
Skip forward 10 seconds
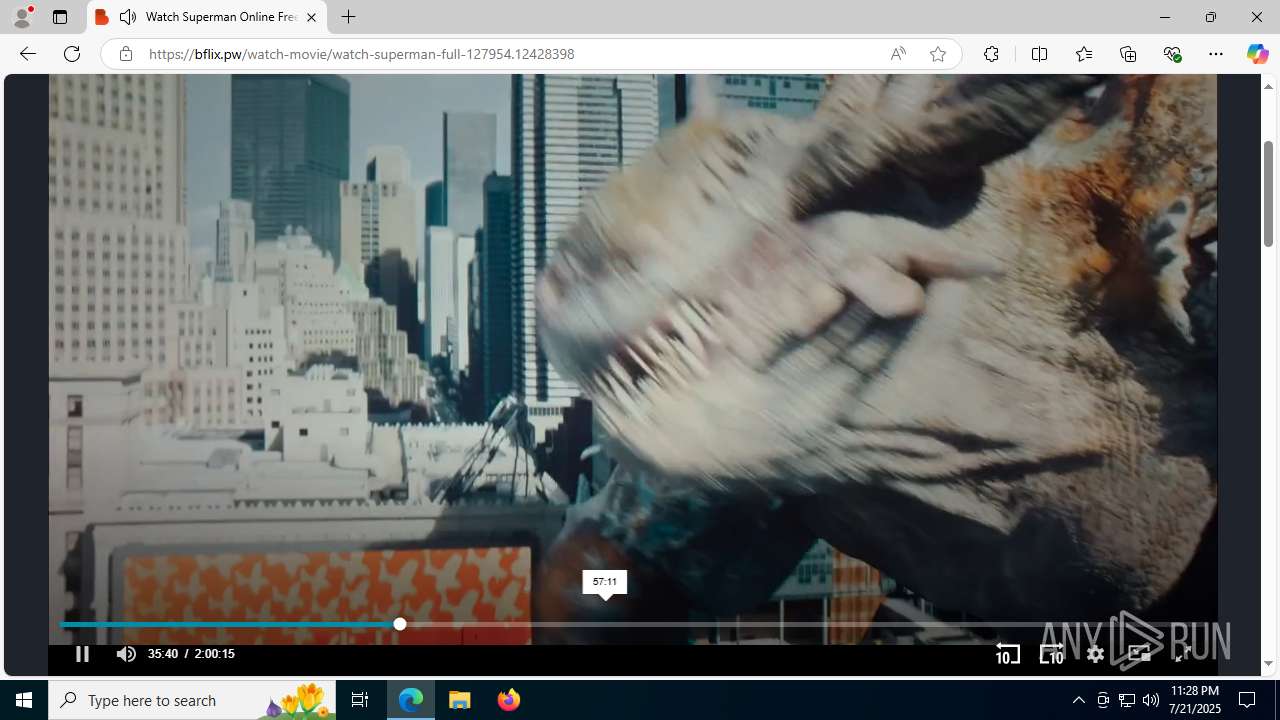click(x=1051, y=654)
